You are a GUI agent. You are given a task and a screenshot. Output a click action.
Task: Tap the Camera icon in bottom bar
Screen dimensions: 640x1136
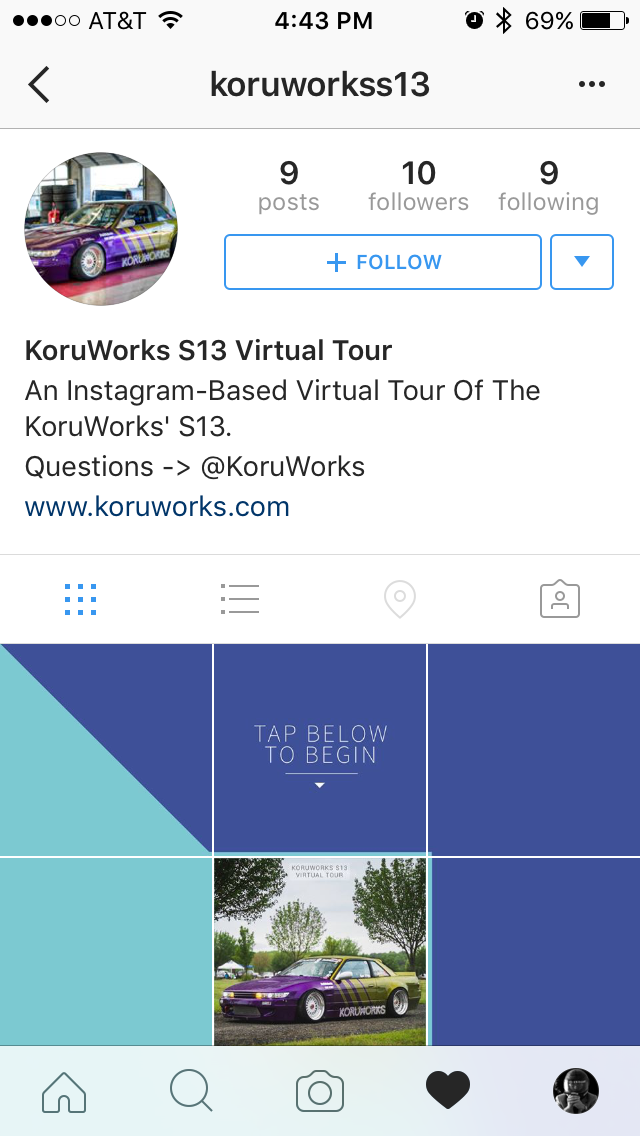320,1091
